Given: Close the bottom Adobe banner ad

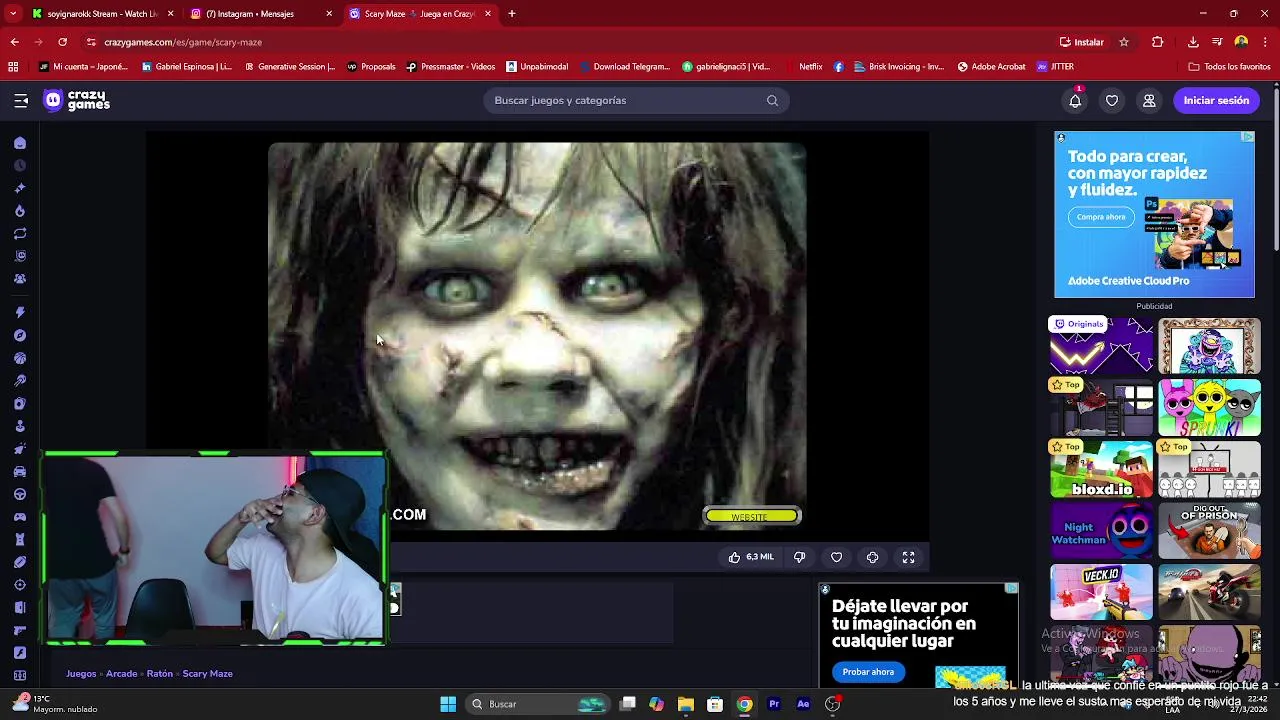Looking at the screenshot, I should tap(1011, 588).
